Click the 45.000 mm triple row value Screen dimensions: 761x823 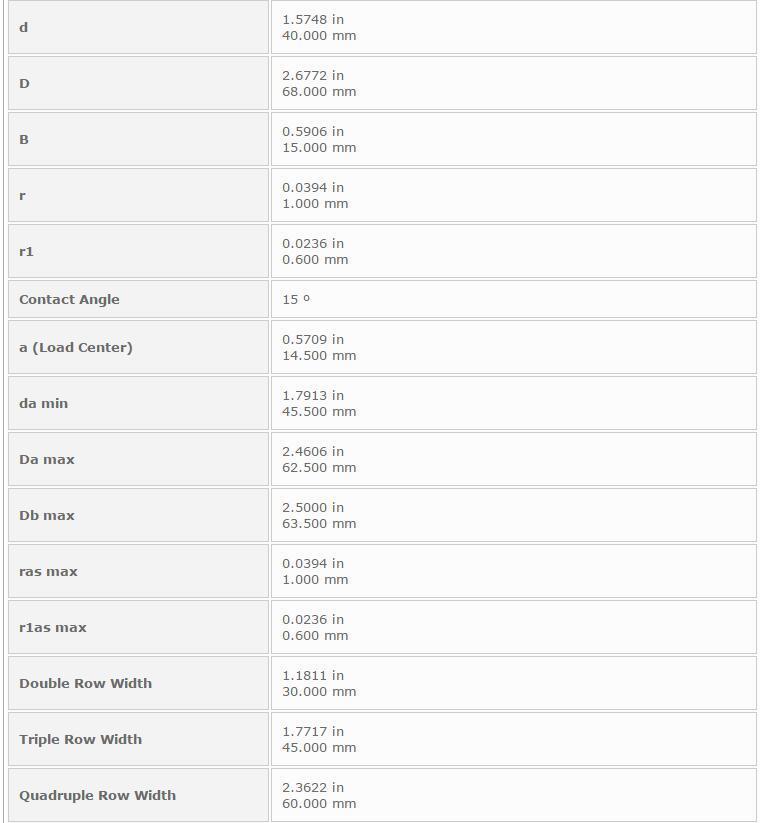click(x=319, y=748)
